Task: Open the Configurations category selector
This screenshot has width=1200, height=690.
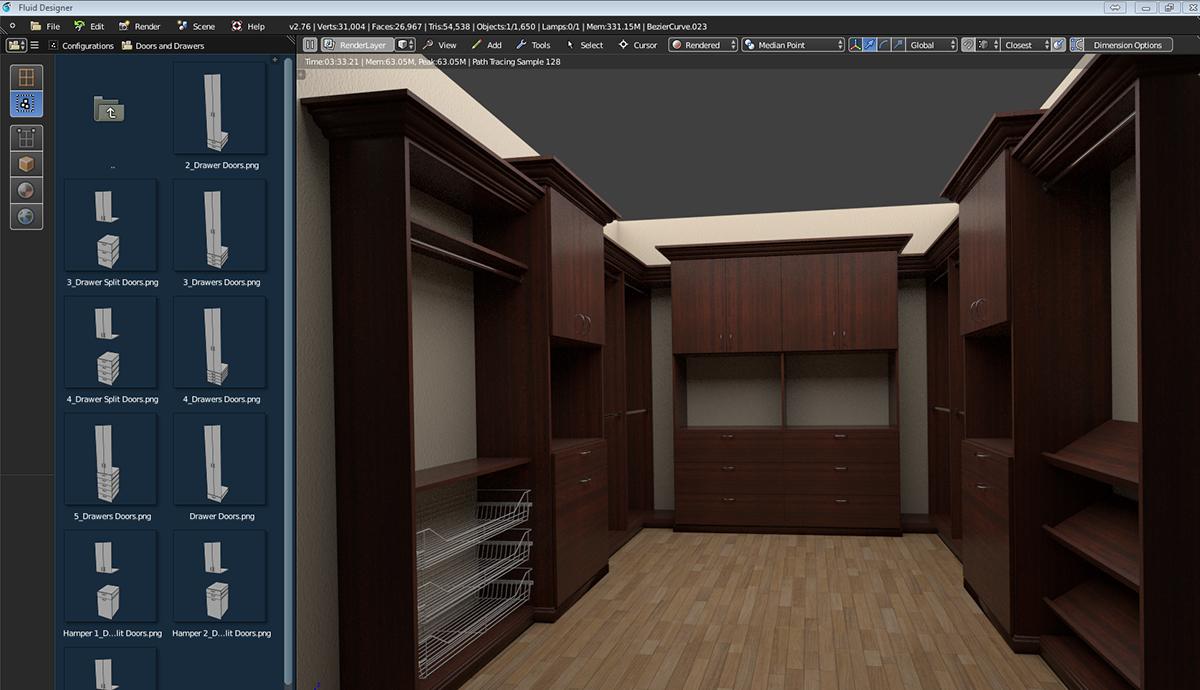Action: (x=80, y=45)
